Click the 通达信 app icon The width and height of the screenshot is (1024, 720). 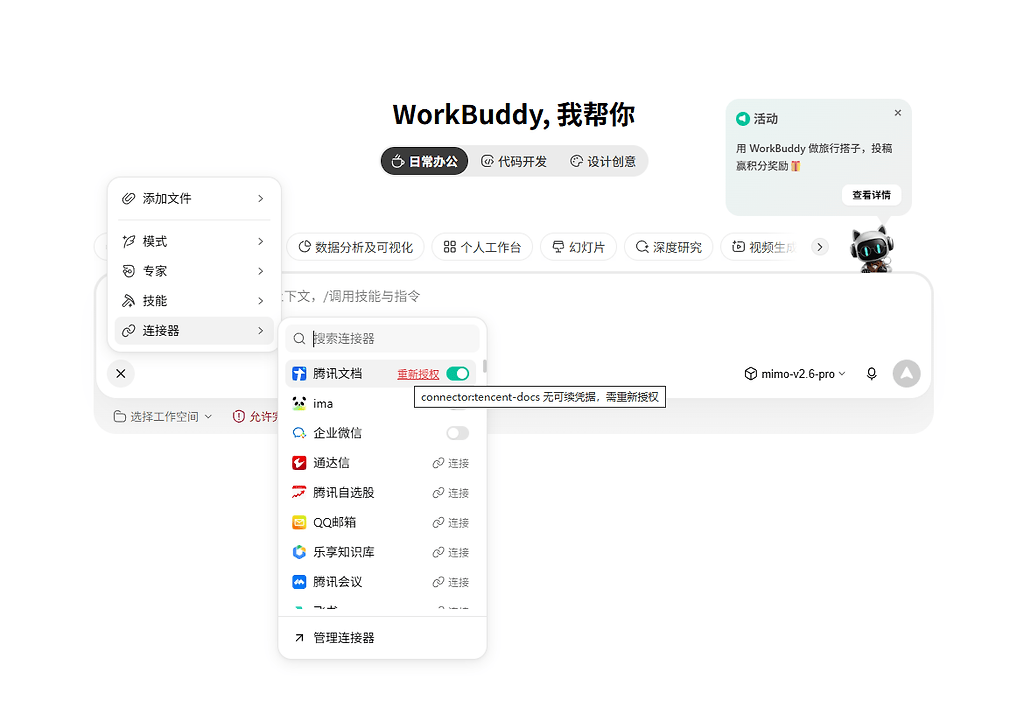click(299, 463)
